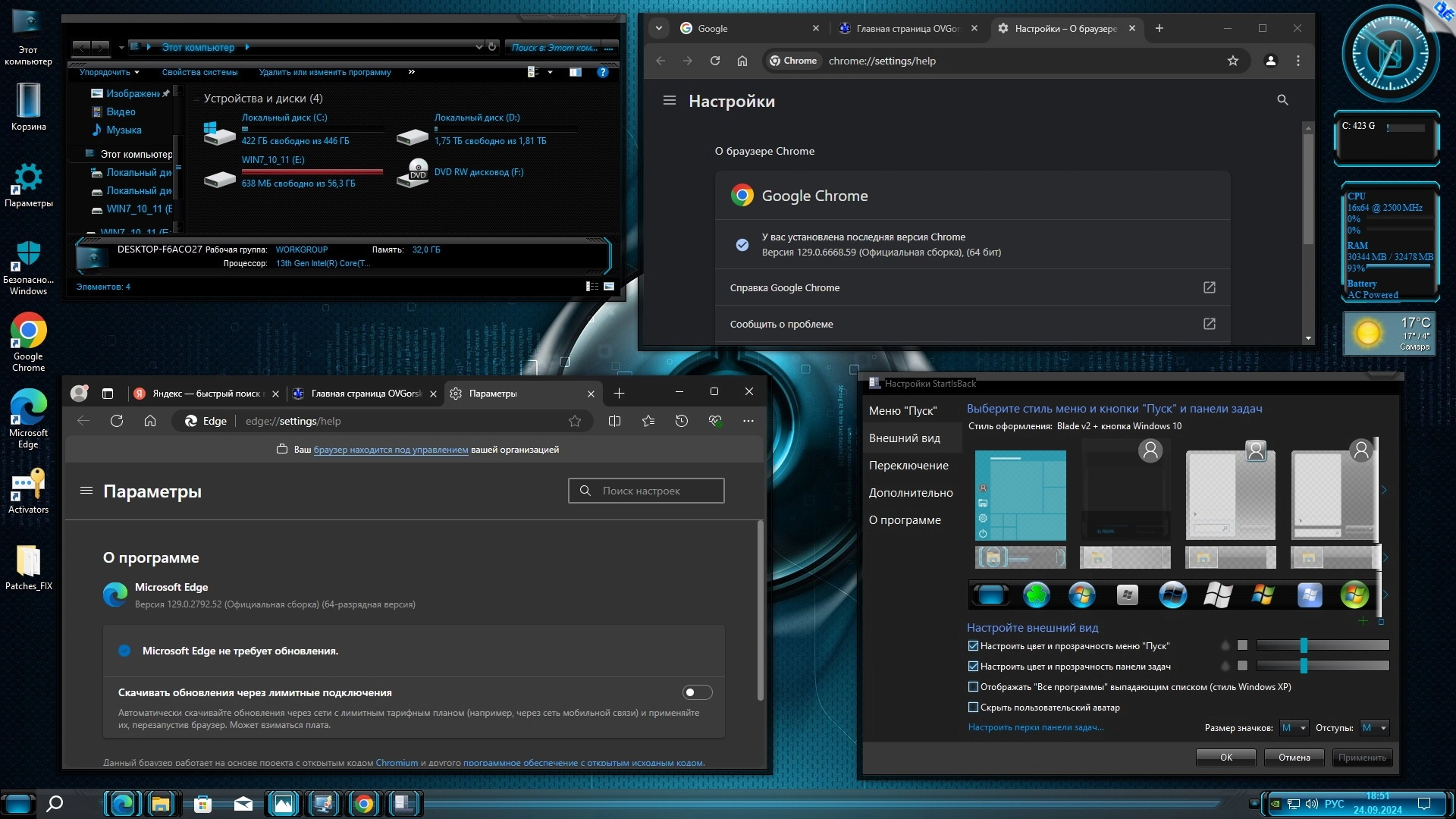Toggle downloading updates over metered connections
Image resolution: width=1456 pixels, height=819 pixels.
(x=697, y=692)
